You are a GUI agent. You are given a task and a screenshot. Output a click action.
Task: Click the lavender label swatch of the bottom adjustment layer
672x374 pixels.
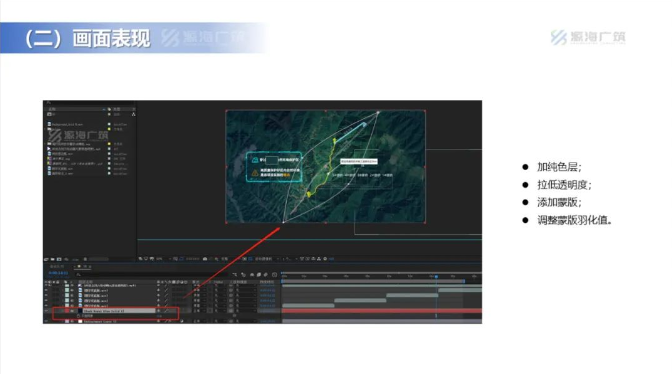coord(67,321)
